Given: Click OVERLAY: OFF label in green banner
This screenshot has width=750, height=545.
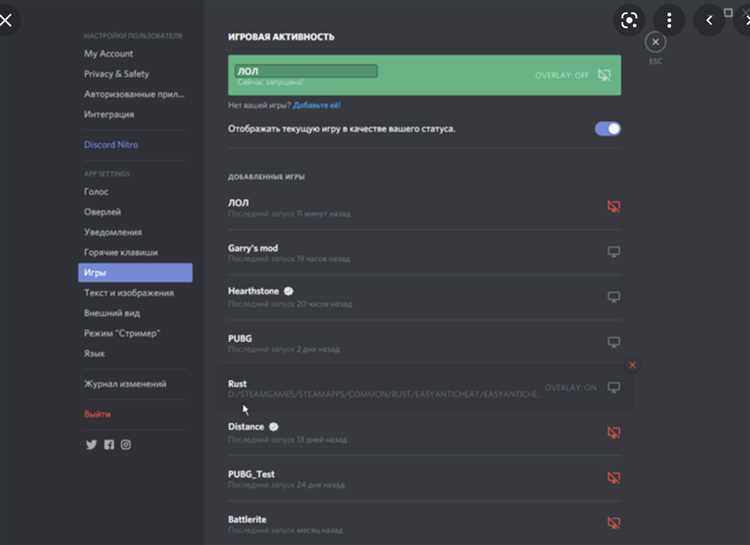Looking at the screenshot, I should (562, 76).
